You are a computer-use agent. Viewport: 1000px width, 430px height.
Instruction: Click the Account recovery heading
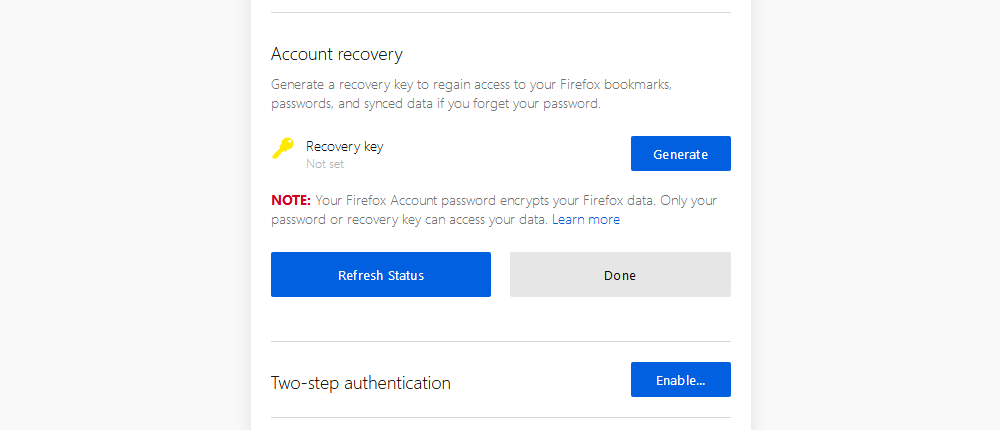tap(336, 54)
